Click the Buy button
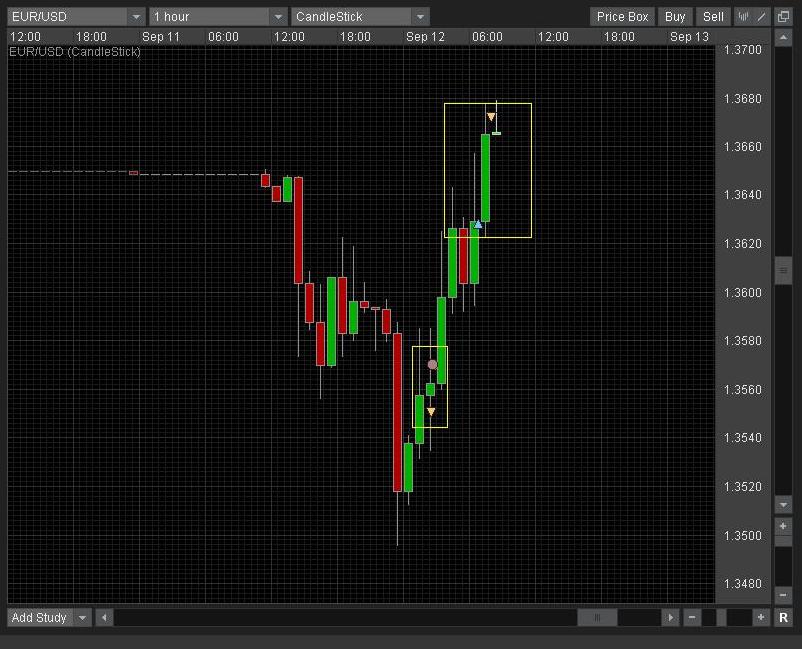The height and width of the screenshot is (649, 802). [x=675, y=17]
